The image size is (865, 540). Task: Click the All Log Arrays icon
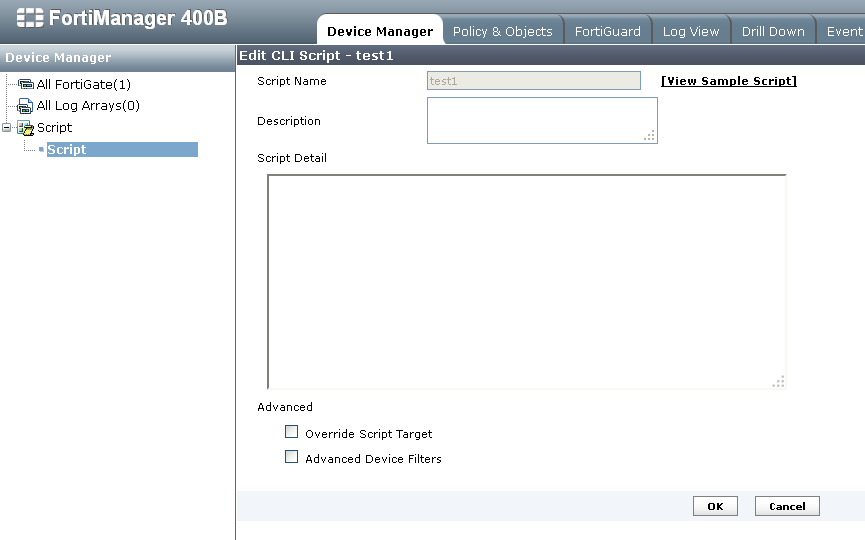click(25, 106)
